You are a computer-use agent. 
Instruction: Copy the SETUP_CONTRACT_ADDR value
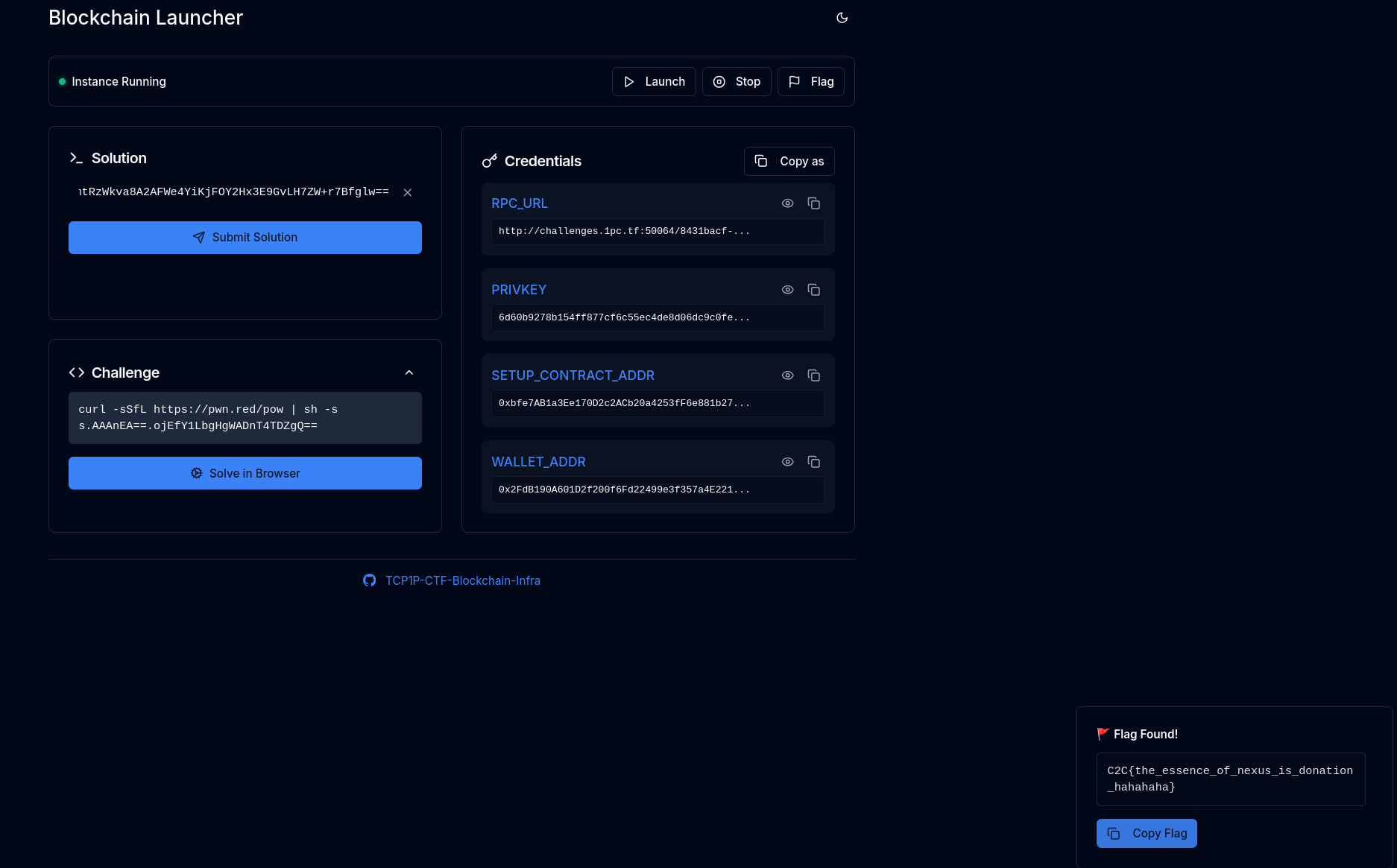coord(813,376)
